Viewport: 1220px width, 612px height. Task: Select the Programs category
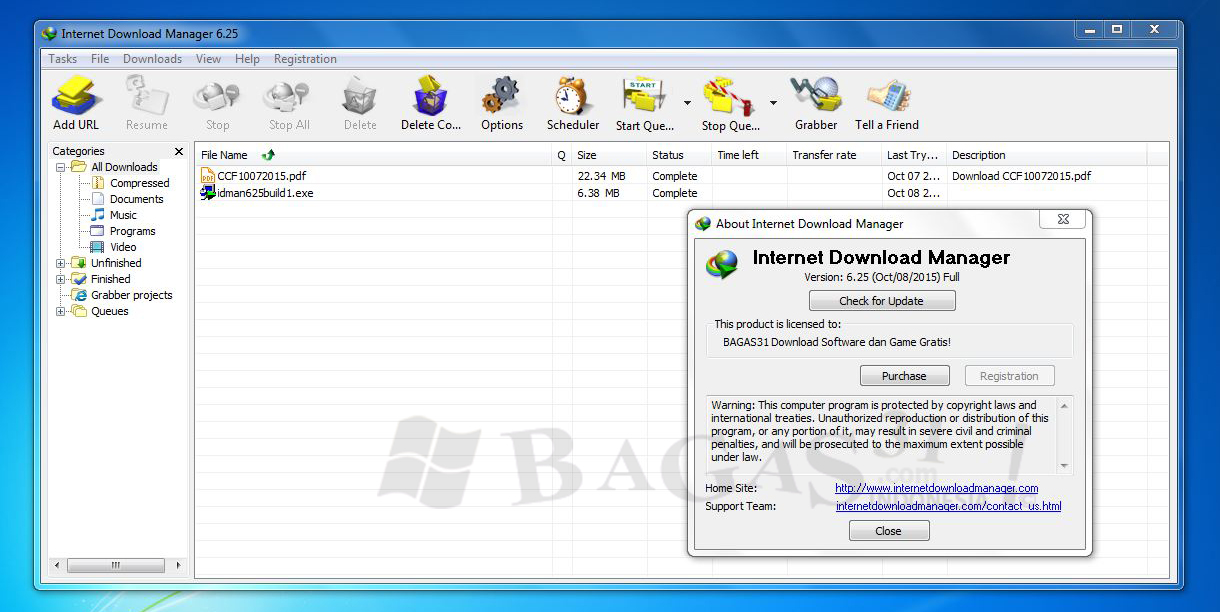pos(132,231)
